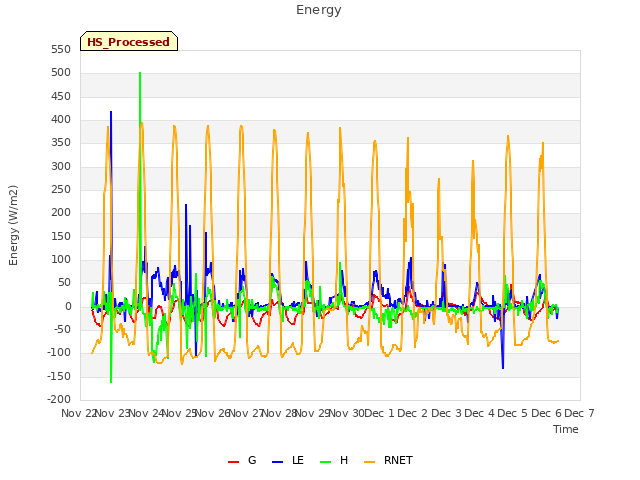Click the 0 y-axis tick label
This screenshot has height=480, width=640.
(68, 307)
